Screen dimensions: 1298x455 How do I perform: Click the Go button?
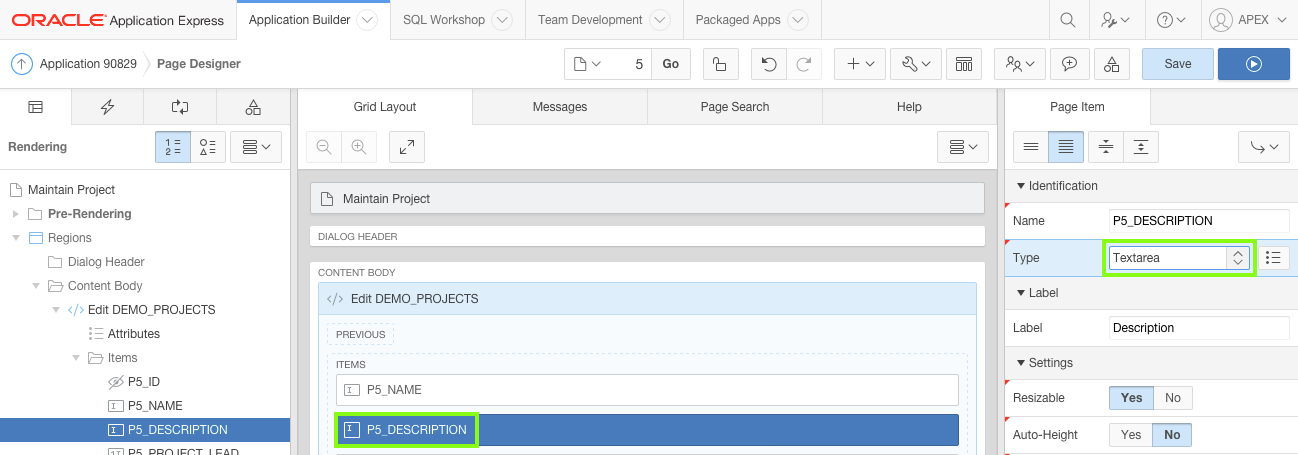tap(670, 64)
